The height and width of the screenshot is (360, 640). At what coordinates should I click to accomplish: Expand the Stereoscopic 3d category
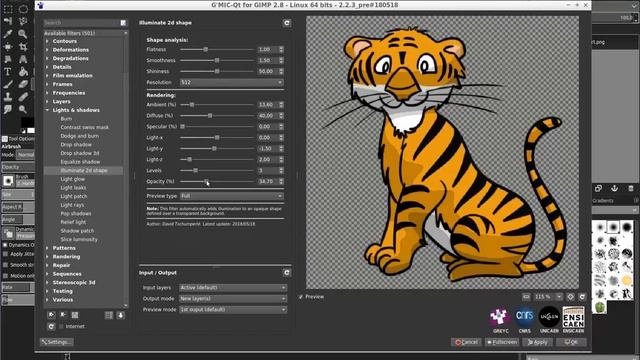point(47,282)
